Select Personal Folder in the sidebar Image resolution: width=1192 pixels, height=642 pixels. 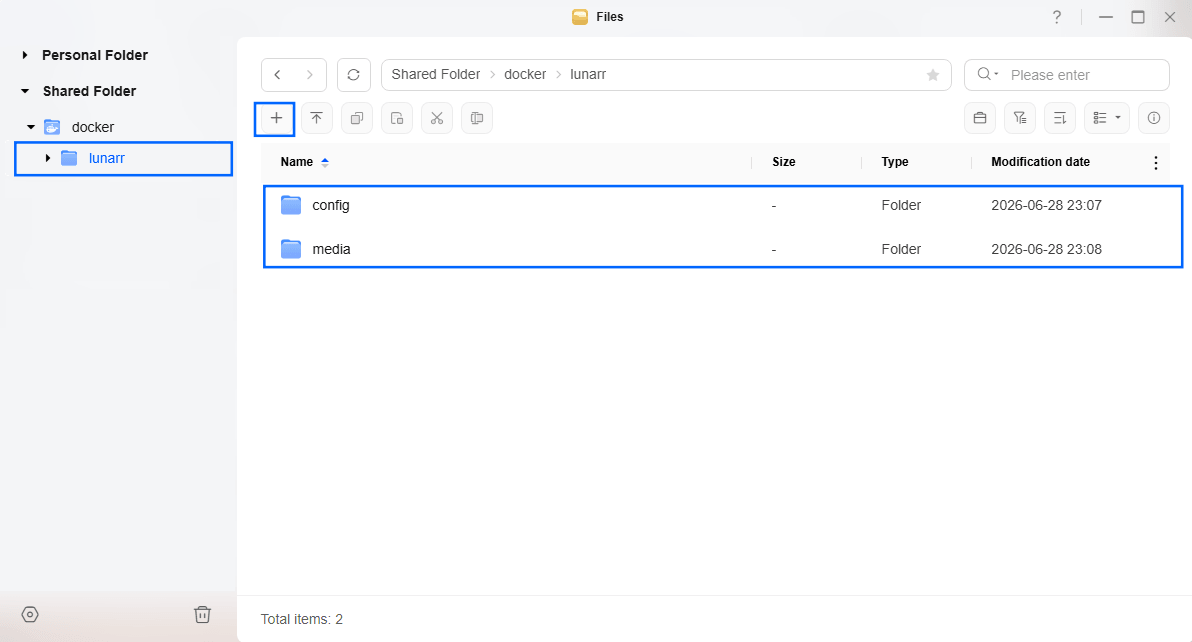coord(95,55)
